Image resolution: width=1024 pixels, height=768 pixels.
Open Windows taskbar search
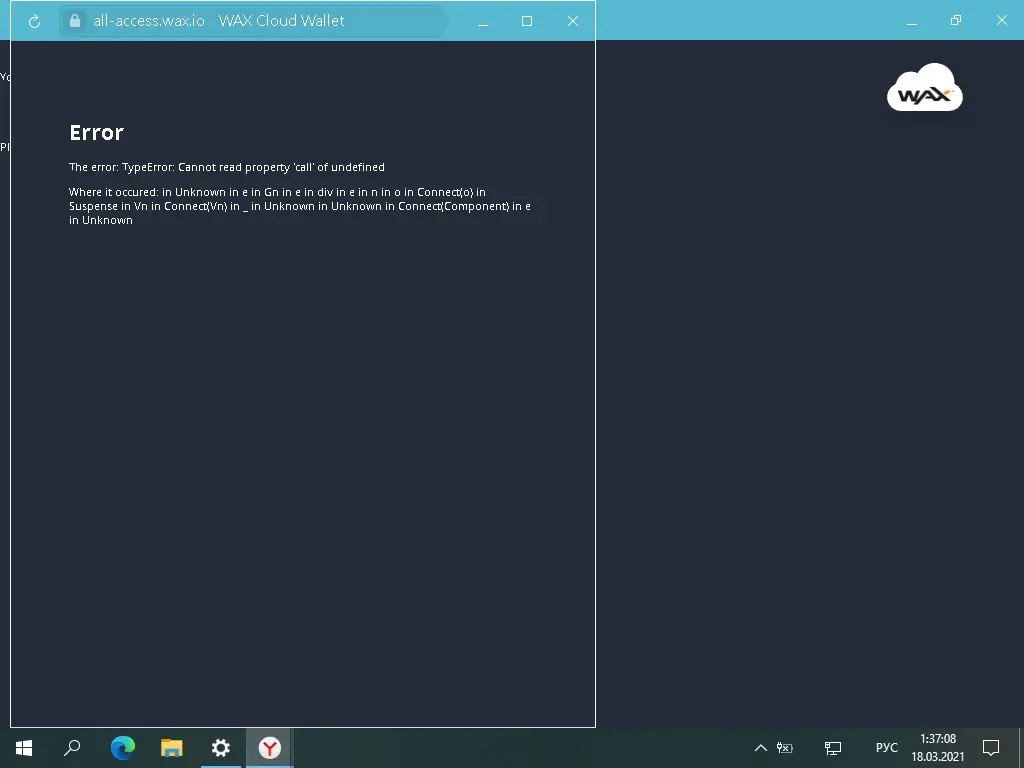72,748
